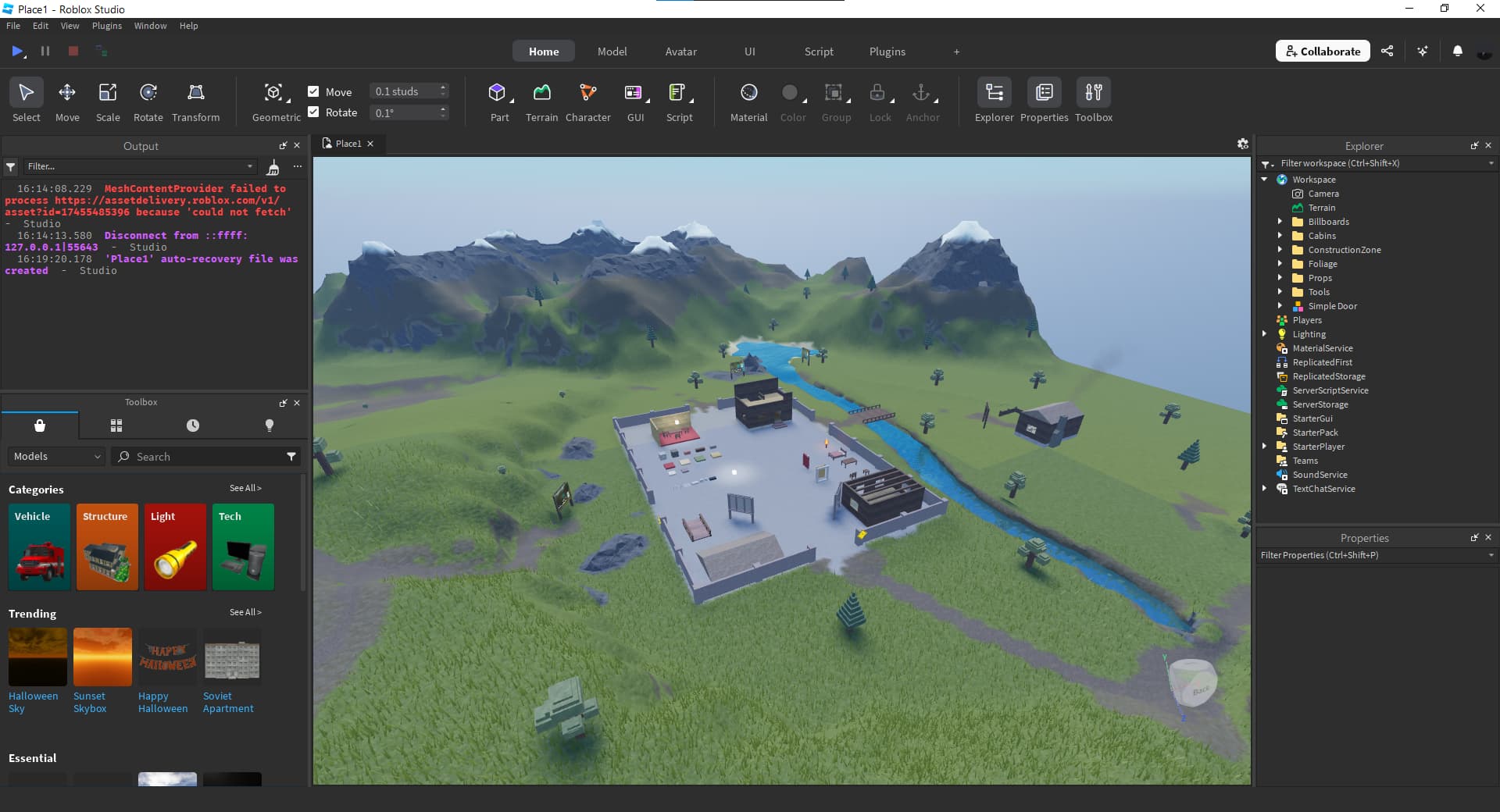Image resolution: width=1500 pixels, height=812 pixels.
Task: Collapse the Workspace tree node
Action: (1265, 179)
